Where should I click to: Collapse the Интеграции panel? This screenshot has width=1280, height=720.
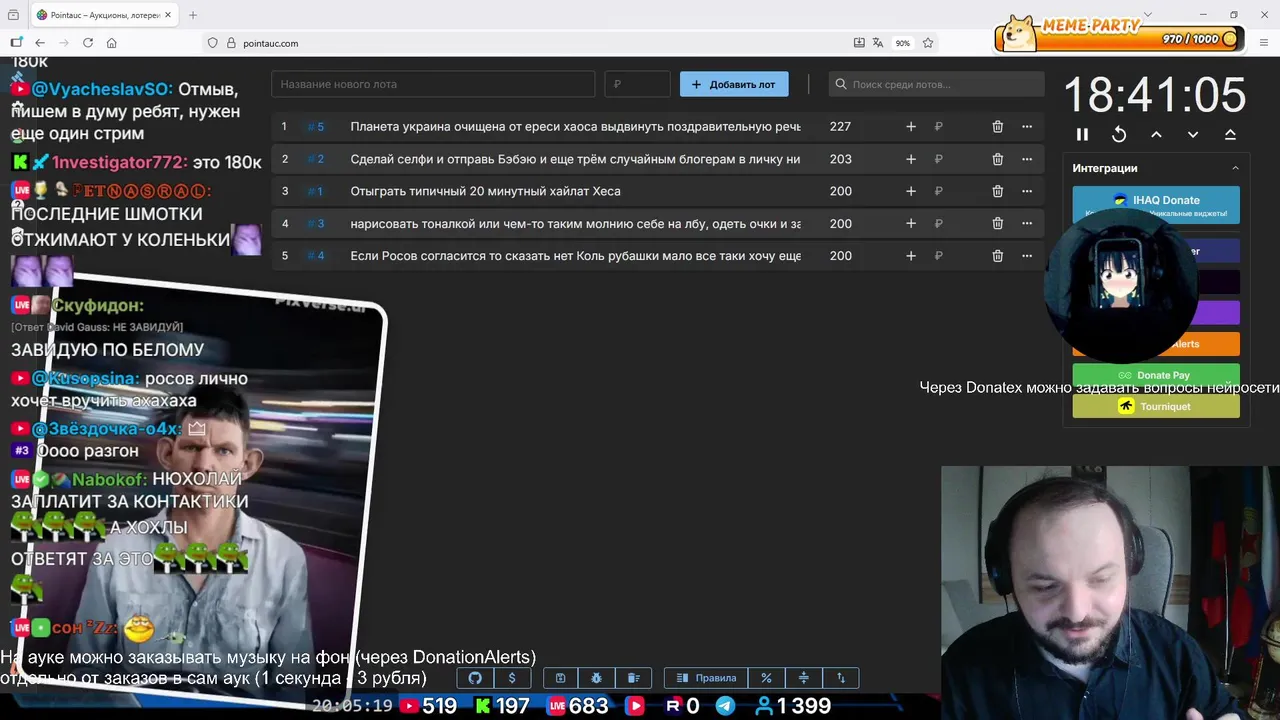point(1235,168)
